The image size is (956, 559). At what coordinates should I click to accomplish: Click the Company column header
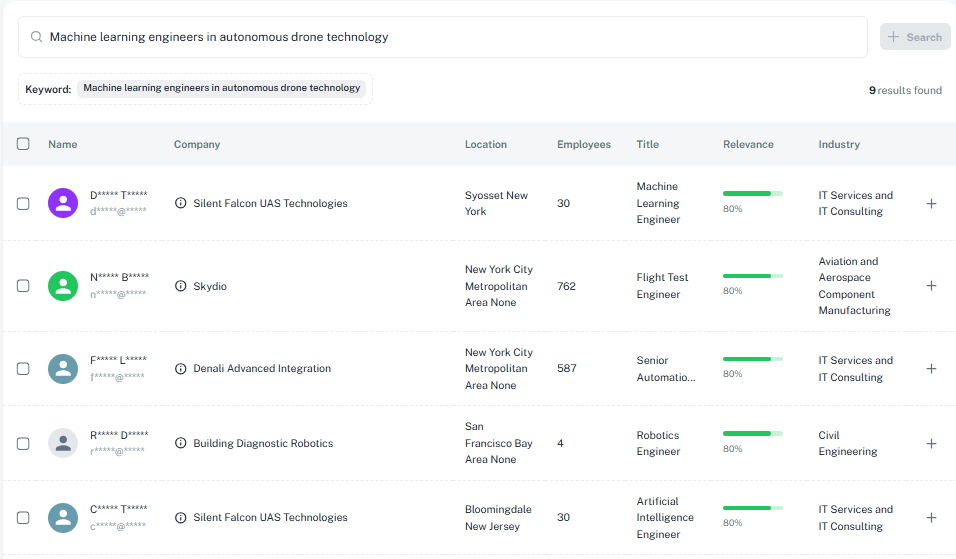click(197, 144)
